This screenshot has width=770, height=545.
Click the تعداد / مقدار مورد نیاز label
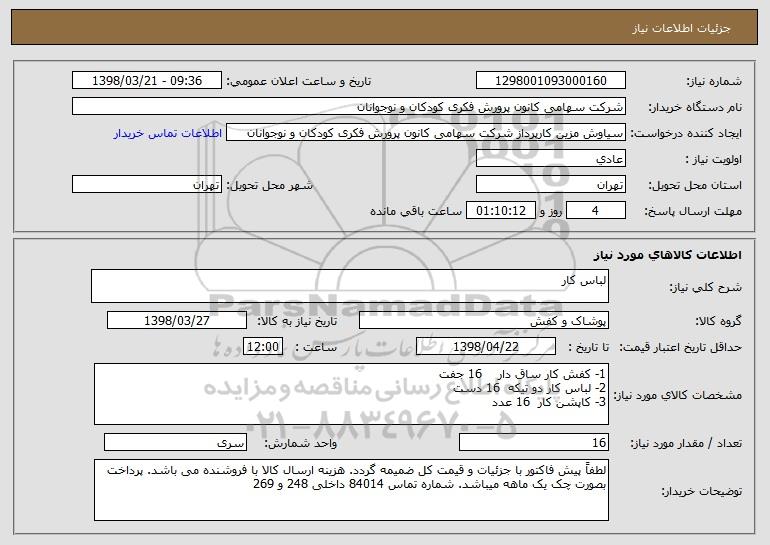(x=686, y=443)
